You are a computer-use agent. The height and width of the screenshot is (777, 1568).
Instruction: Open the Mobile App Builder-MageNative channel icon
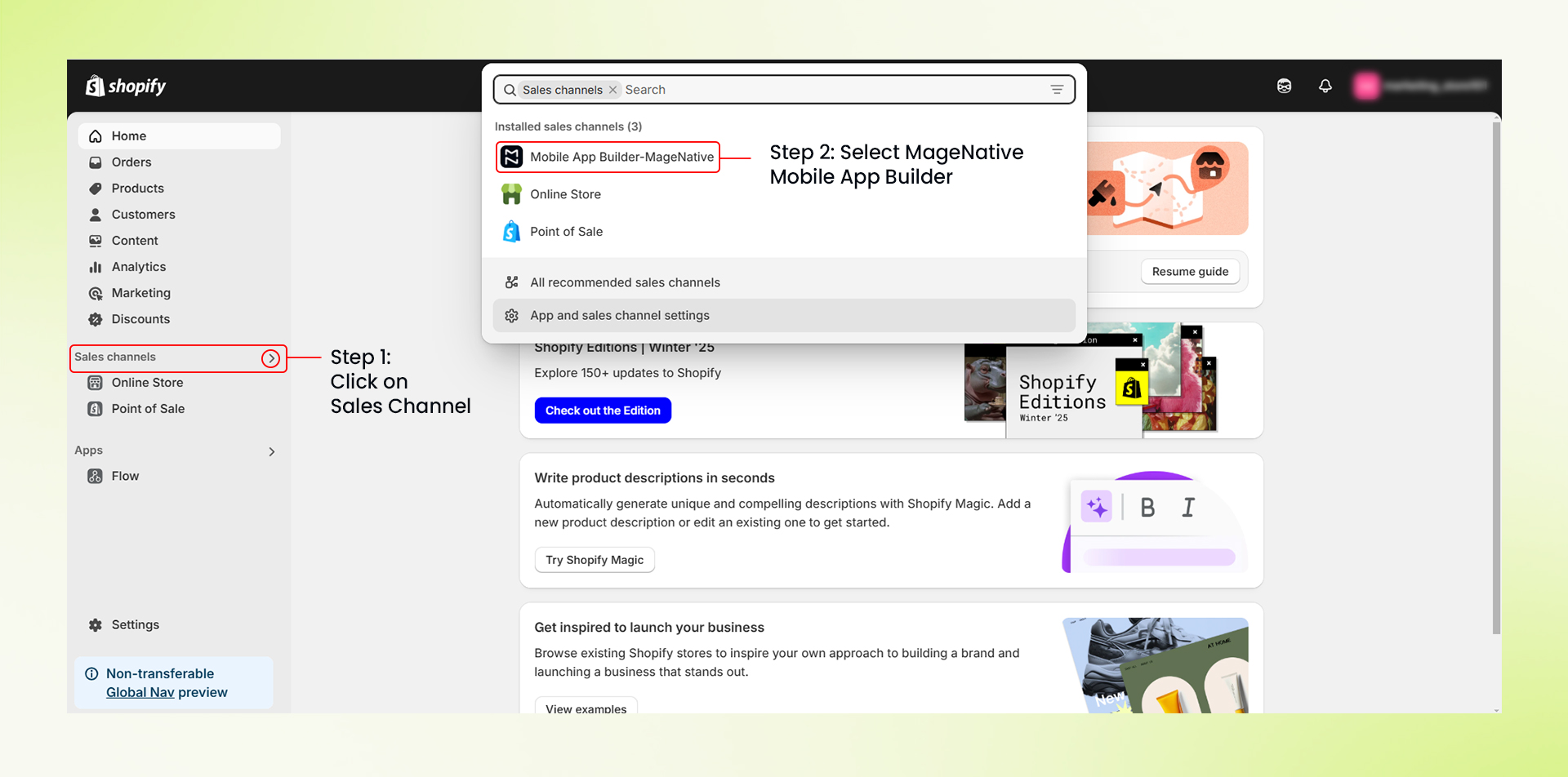(512, 156)
